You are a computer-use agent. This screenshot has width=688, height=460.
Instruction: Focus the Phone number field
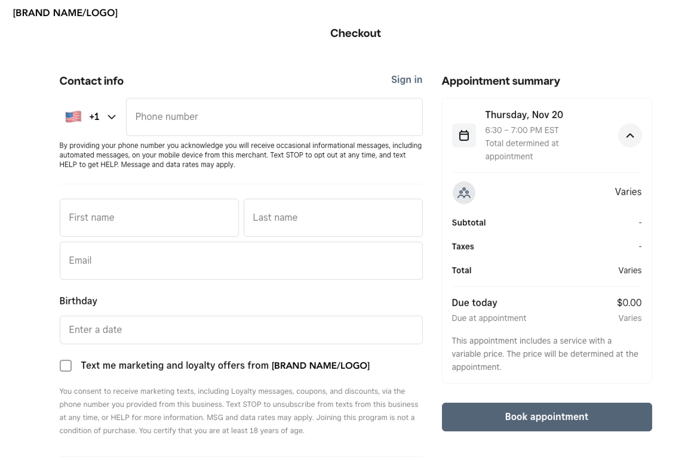click(273, 117)
